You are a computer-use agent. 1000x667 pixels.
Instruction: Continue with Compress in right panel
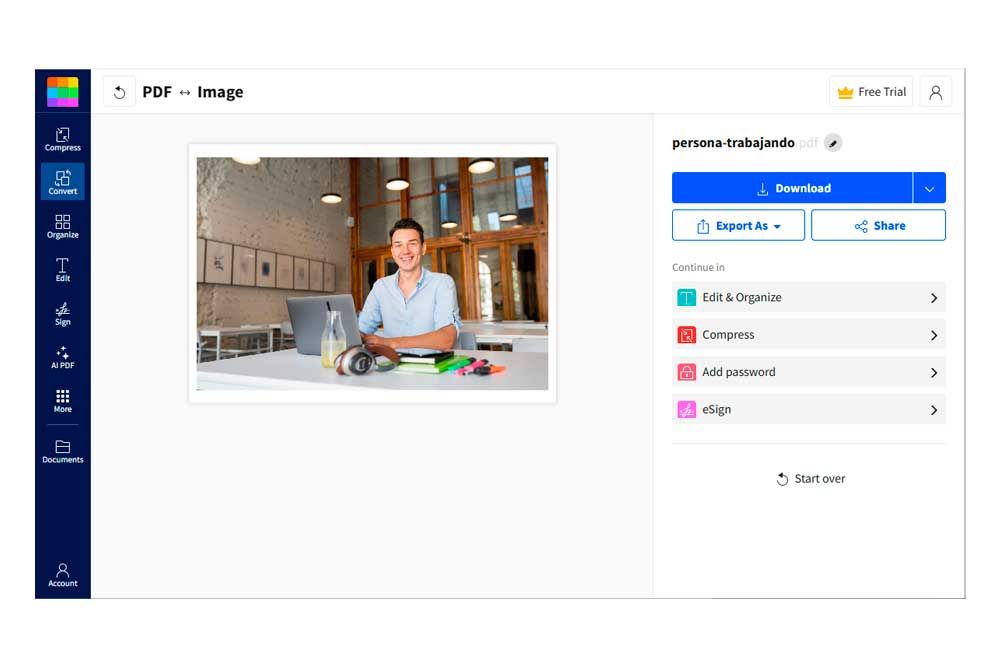808,335
